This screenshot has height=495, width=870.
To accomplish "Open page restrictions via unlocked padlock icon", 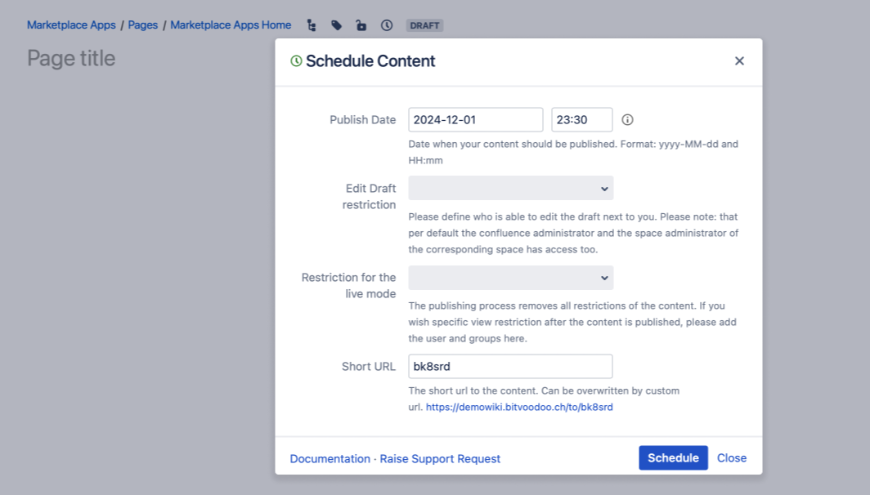I will point(361,25).
